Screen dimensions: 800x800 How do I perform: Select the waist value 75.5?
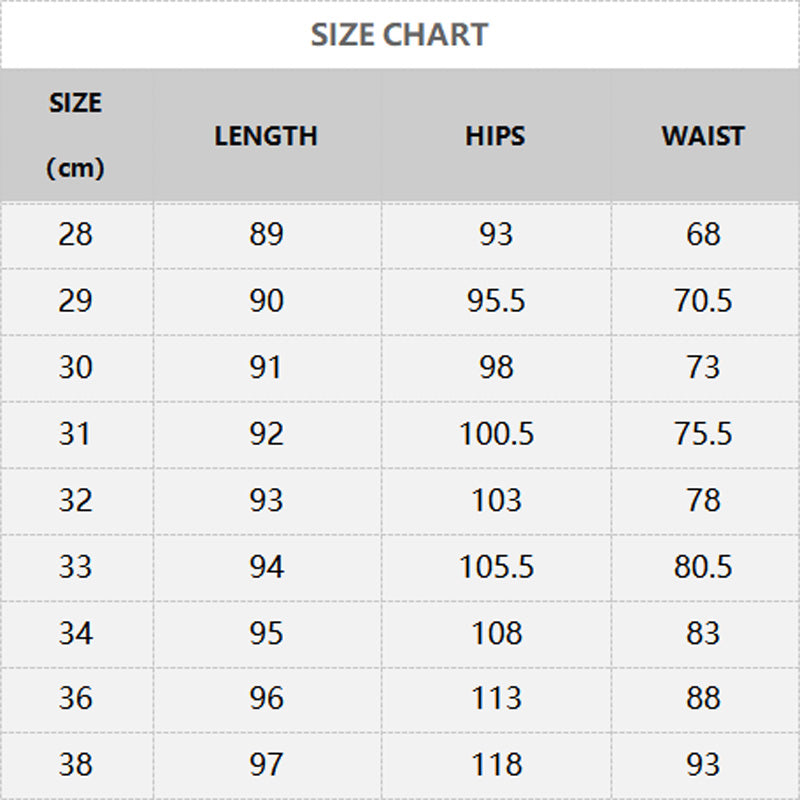coord(703,434)
